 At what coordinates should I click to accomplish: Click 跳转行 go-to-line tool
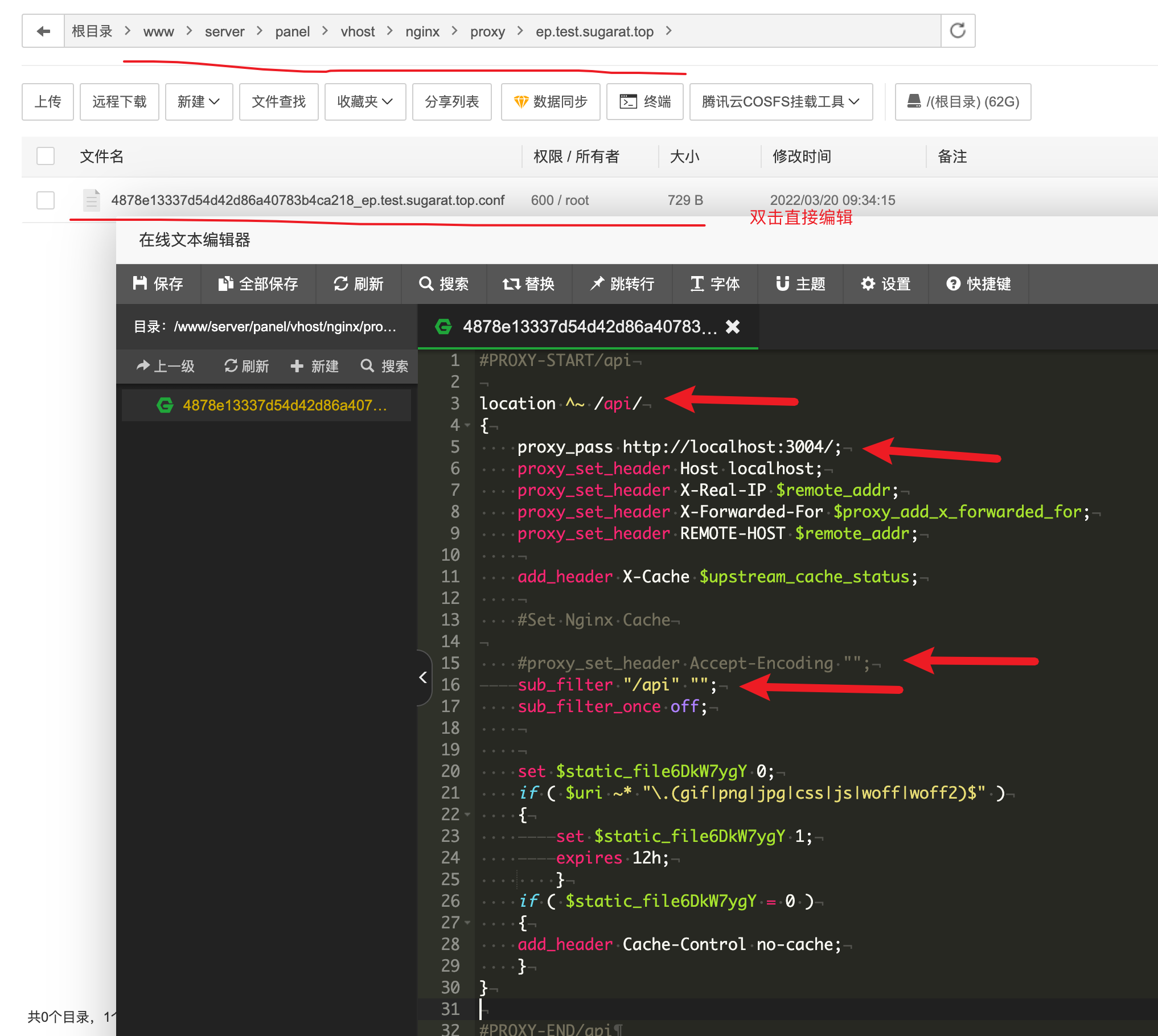click(622, 283)
